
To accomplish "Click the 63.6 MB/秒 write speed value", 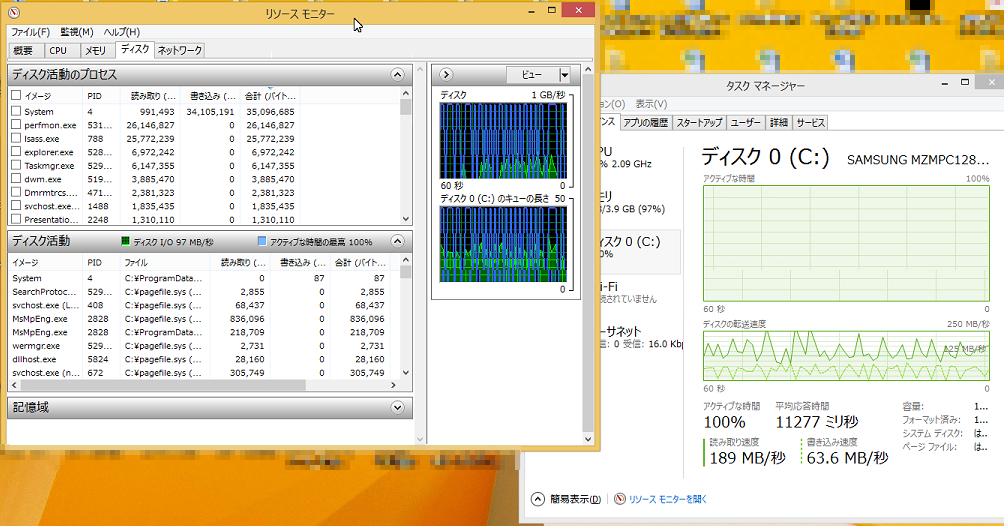I will [847, 458].
